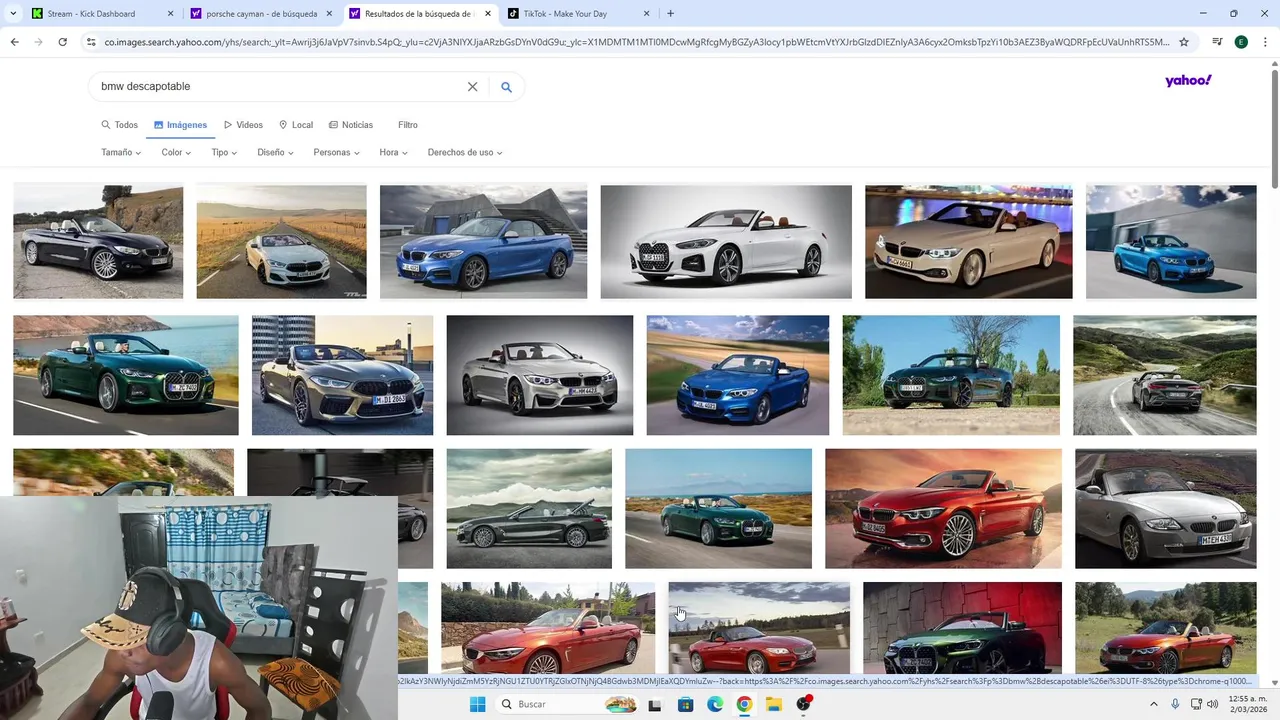Click the bmw descapotable search field
Screen dimensions: 1280x720
tap(280, 87)
